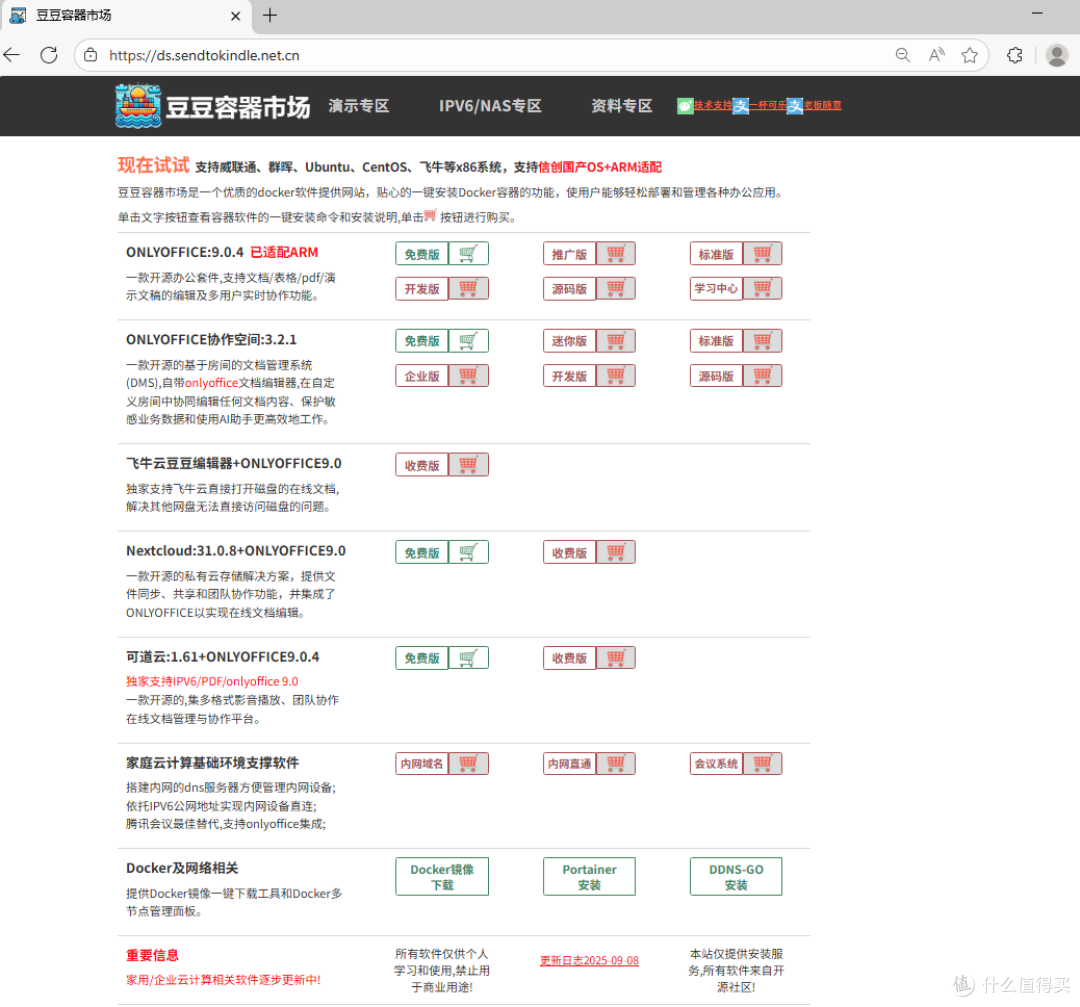Click the 家庭云计算基础环境支撑软件 title
The width and height of the screenshot is (1080, 1007).
click(x=212, y=762)
